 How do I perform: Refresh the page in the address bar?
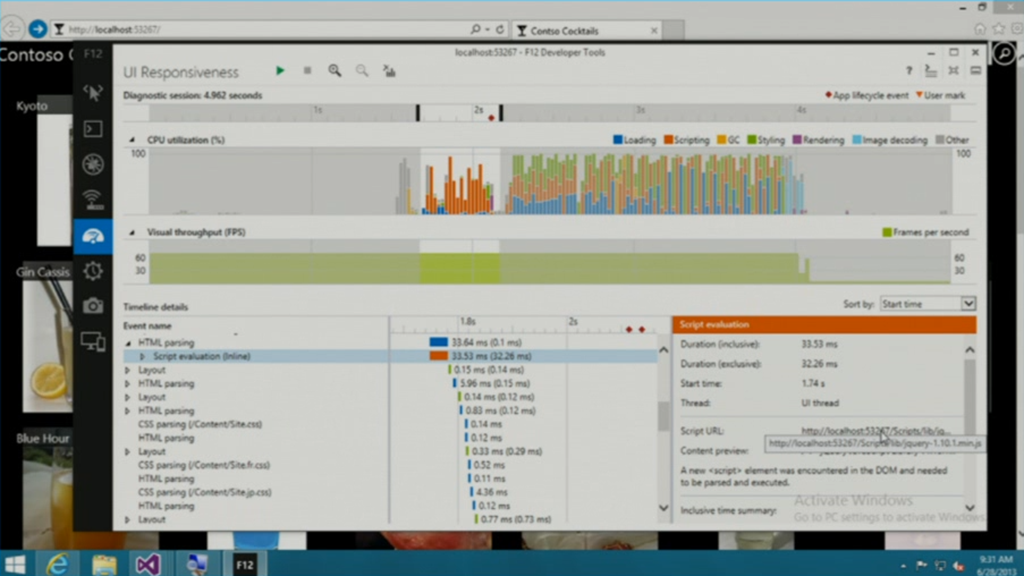pyautogui.click(x=500, y=29)
